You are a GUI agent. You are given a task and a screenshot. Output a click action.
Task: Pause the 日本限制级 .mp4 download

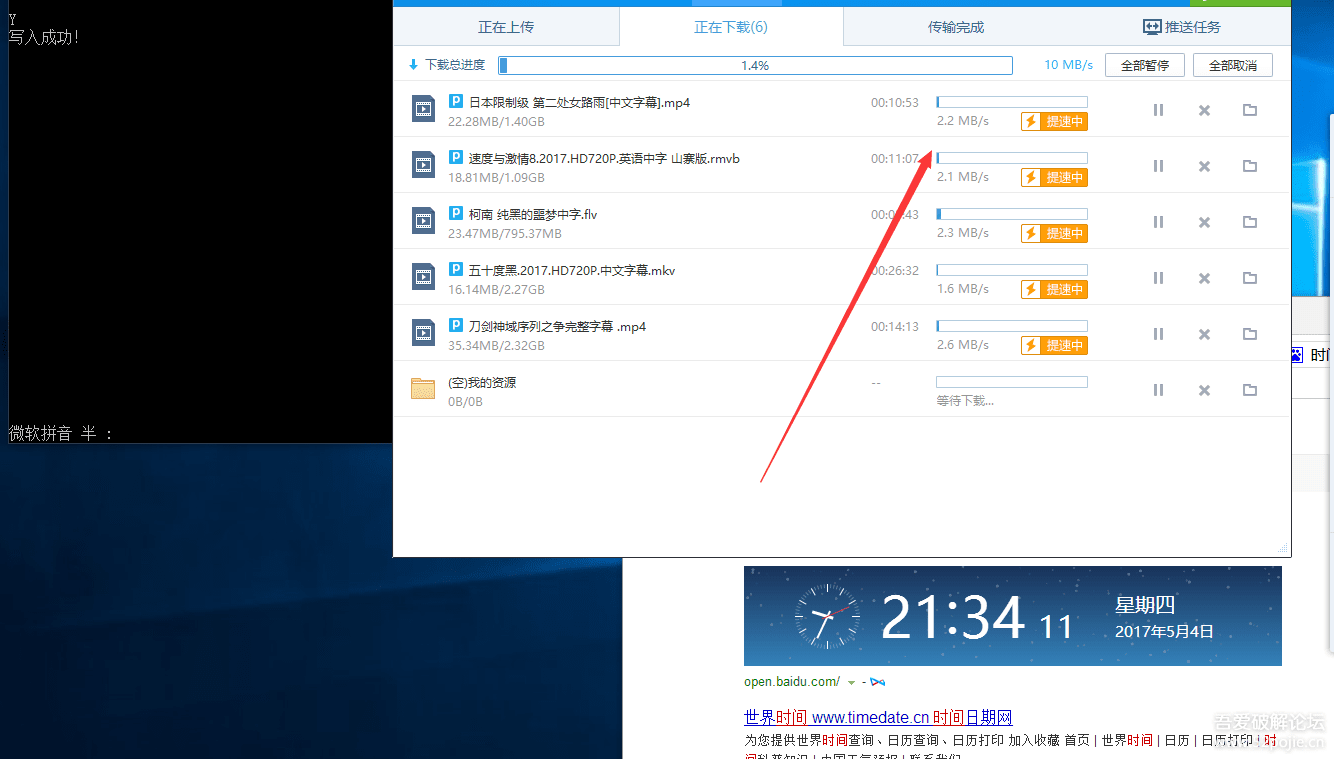pos(1158,110)
